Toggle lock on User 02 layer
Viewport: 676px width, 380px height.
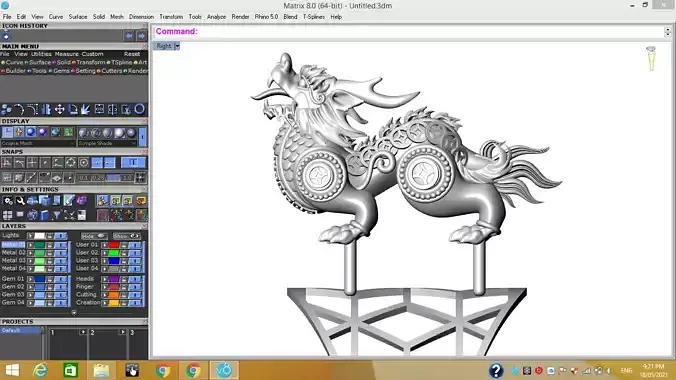click(x=124, y=253)
